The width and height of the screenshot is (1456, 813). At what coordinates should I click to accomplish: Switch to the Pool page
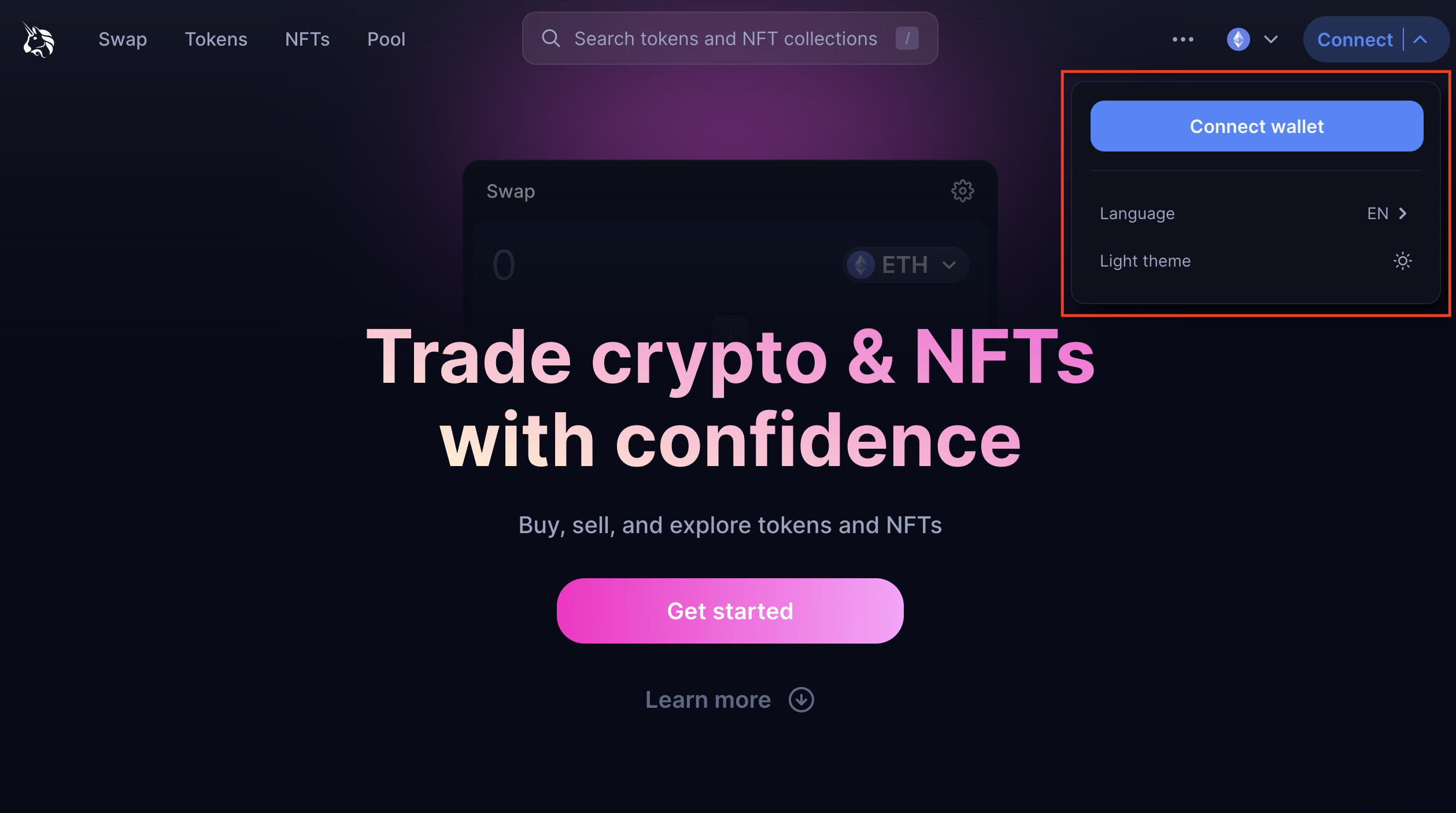pos(386,39)
